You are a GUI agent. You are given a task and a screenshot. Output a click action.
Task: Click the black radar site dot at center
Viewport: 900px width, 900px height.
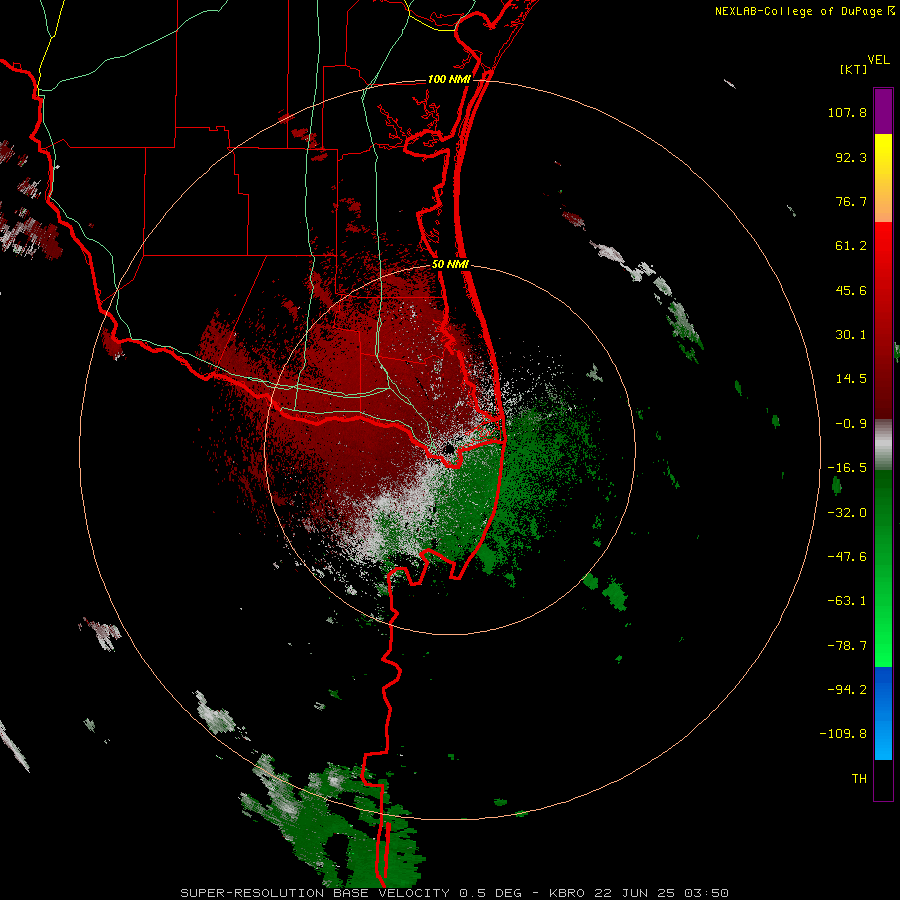click(x=448, y=448)
